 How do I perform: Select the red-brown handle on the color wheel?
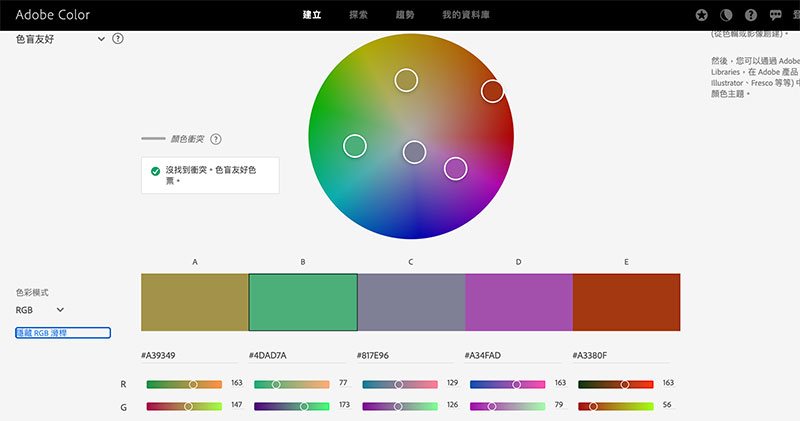(x=492, y=91)
